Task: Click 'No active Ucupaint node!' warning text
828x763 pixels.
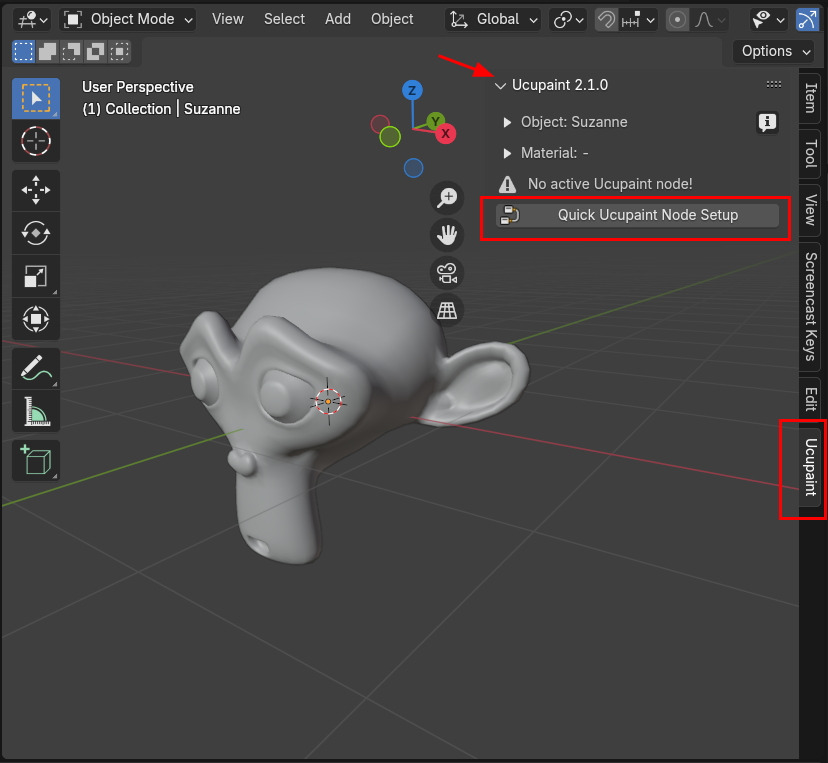Action: pos(610,184)
